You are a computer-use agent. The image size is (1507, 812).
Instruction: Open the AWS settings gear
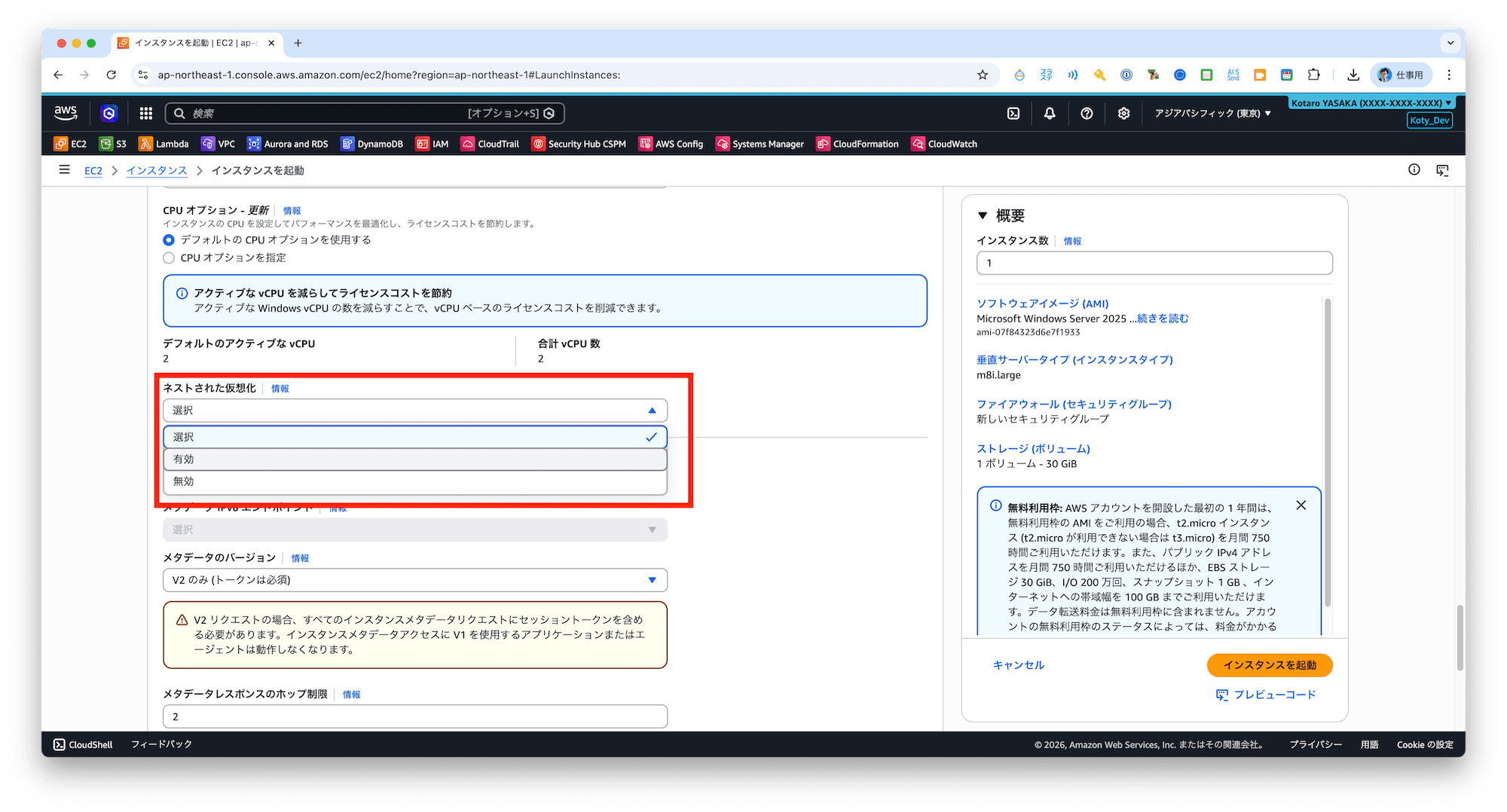[x=1123, y=113]
